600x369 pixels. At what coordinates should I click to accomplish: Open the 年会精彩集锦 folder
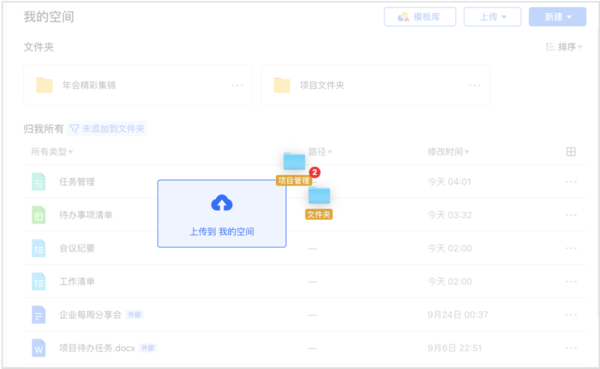pos(138,85)
